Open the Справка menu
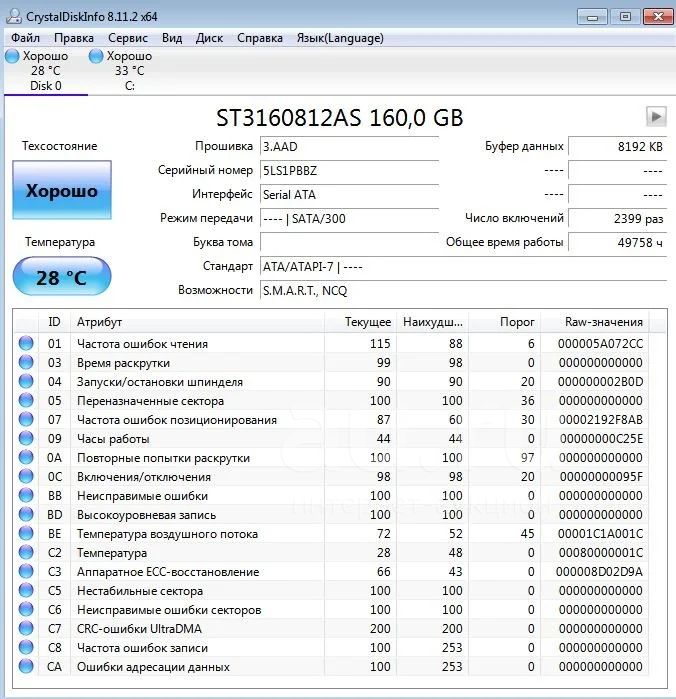The width and height of the screenshot is (676, 699). coord(260,38)
